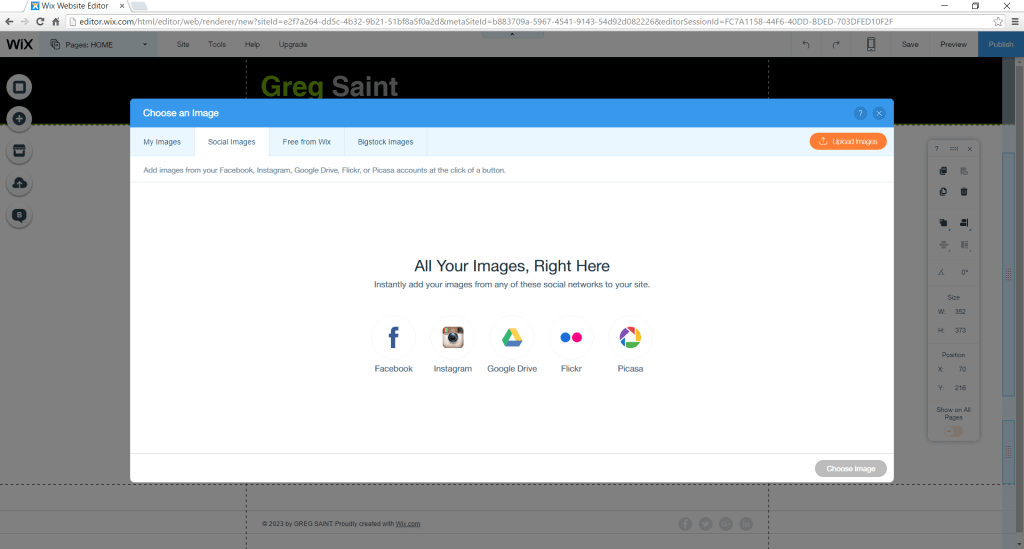The width and height of the screenshot is (1024, 549).
Task: Switch to Free from Wix tab
Action: pyautogui.click(x=306, y=142)
